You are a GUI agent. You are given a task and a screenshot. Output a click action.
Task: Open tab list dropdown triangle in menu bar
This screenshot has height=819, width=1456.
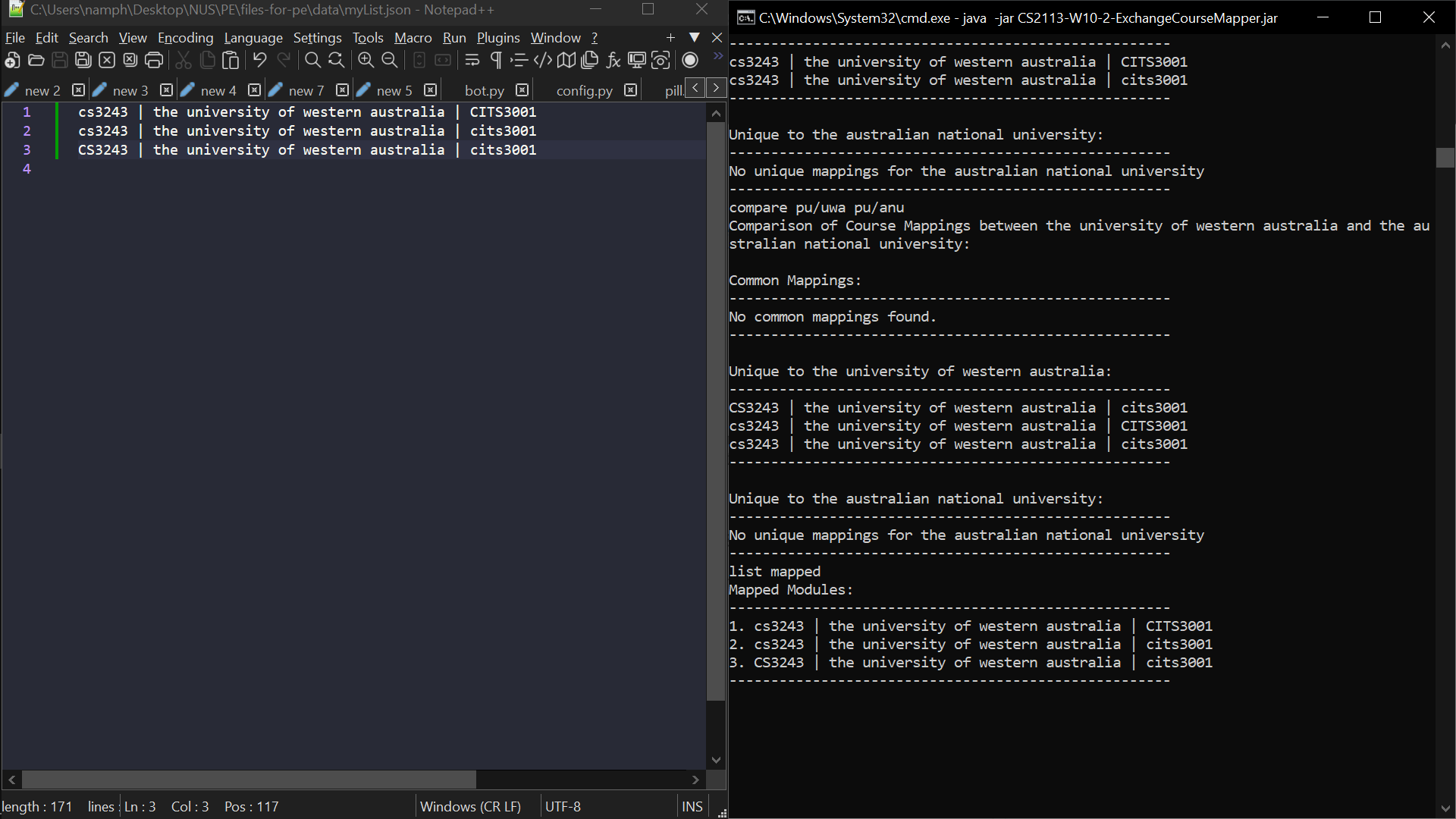coord(694,37)
